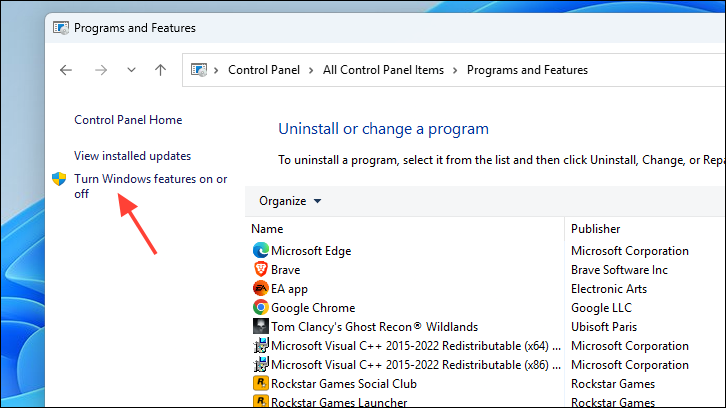
Task: Select Visual C++ 2015-2022 Redistributable (x64) name
Action: click(x=416, y=346)
